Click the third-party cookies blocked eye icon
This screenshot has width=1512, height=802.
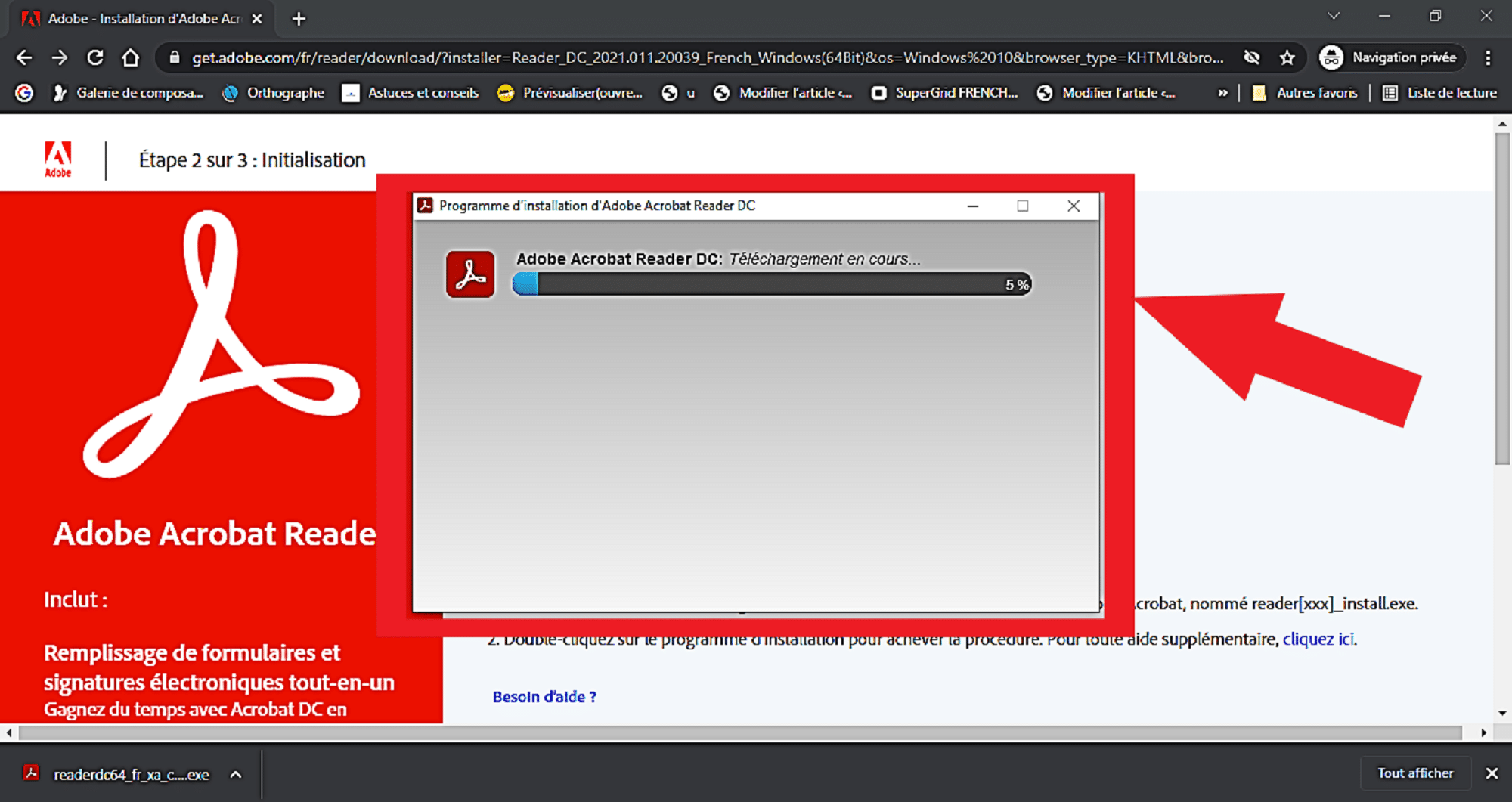coord(1252,57)
